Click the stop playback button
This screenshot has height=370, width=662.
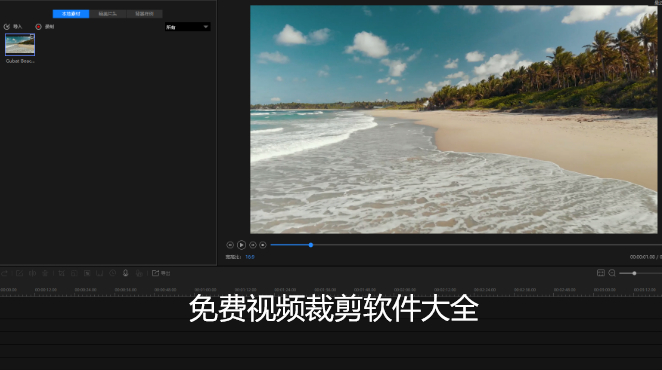[x=263, y=245]
